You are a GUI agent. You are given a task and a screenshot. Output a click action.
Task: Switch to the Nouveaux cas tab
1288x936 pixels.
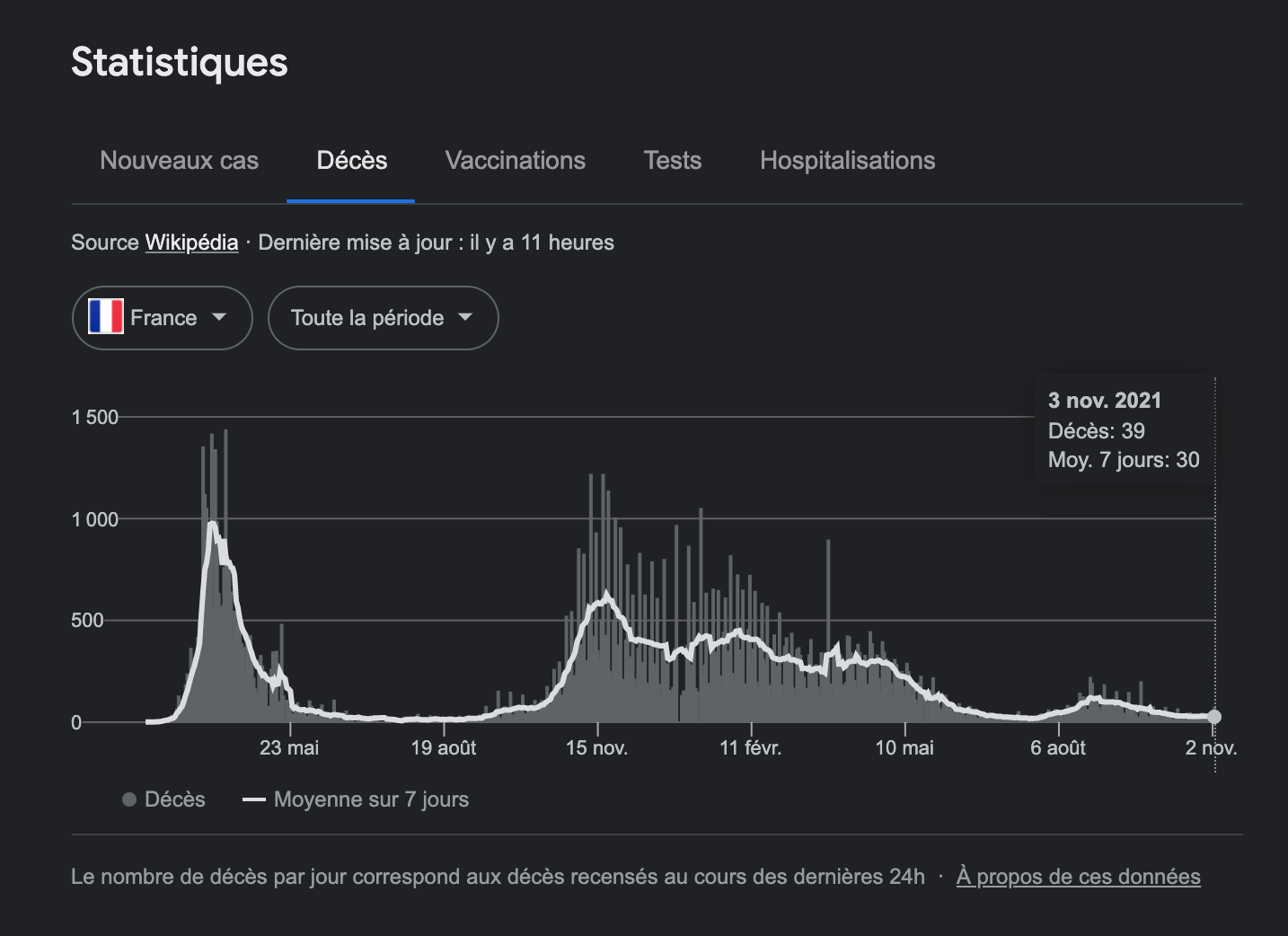(x=179, y=161)
